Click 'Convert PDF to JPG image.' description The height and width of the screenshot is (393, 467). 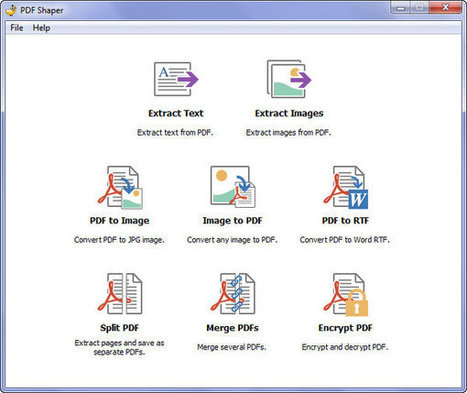pos(119,240)
